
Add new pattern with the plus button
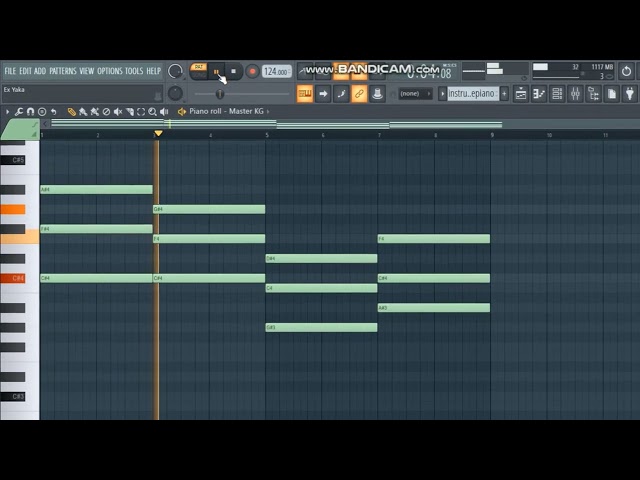(x=504, y=94)
